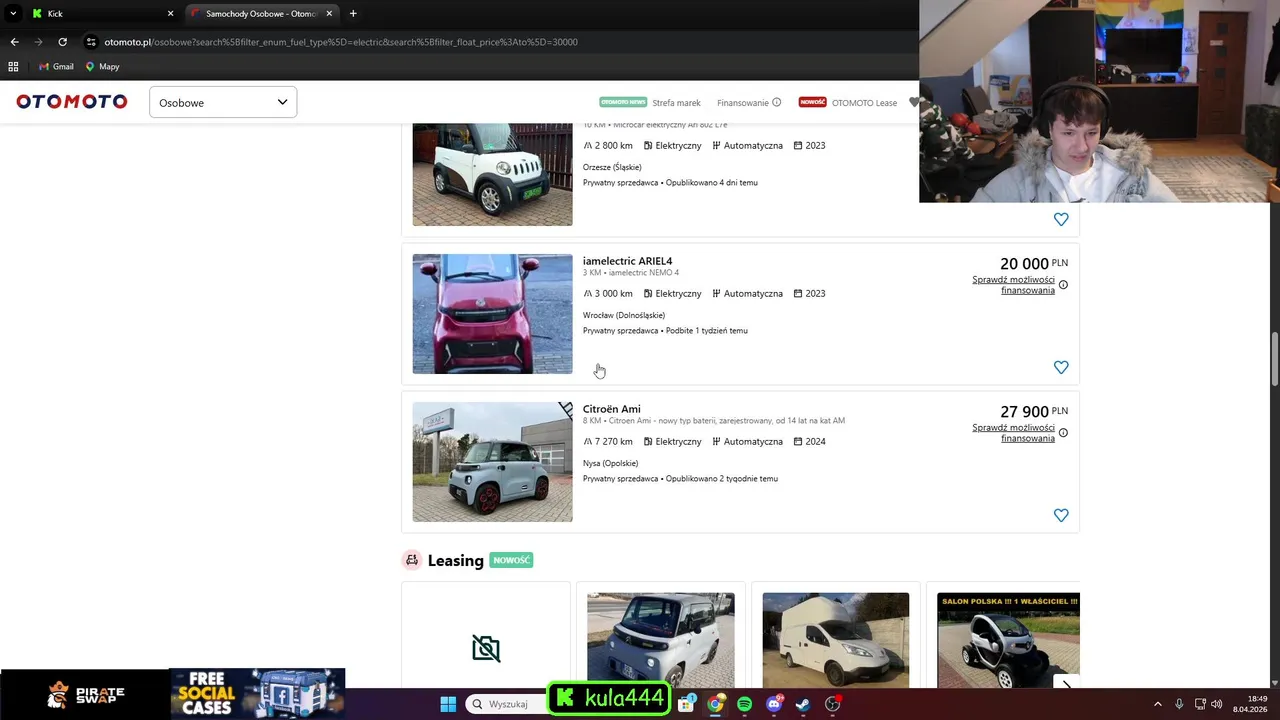Click the info icon beside ARIEL4 financing link
The width and height of the screenshot is (1280, 720).
click(x=1063, y=285)
